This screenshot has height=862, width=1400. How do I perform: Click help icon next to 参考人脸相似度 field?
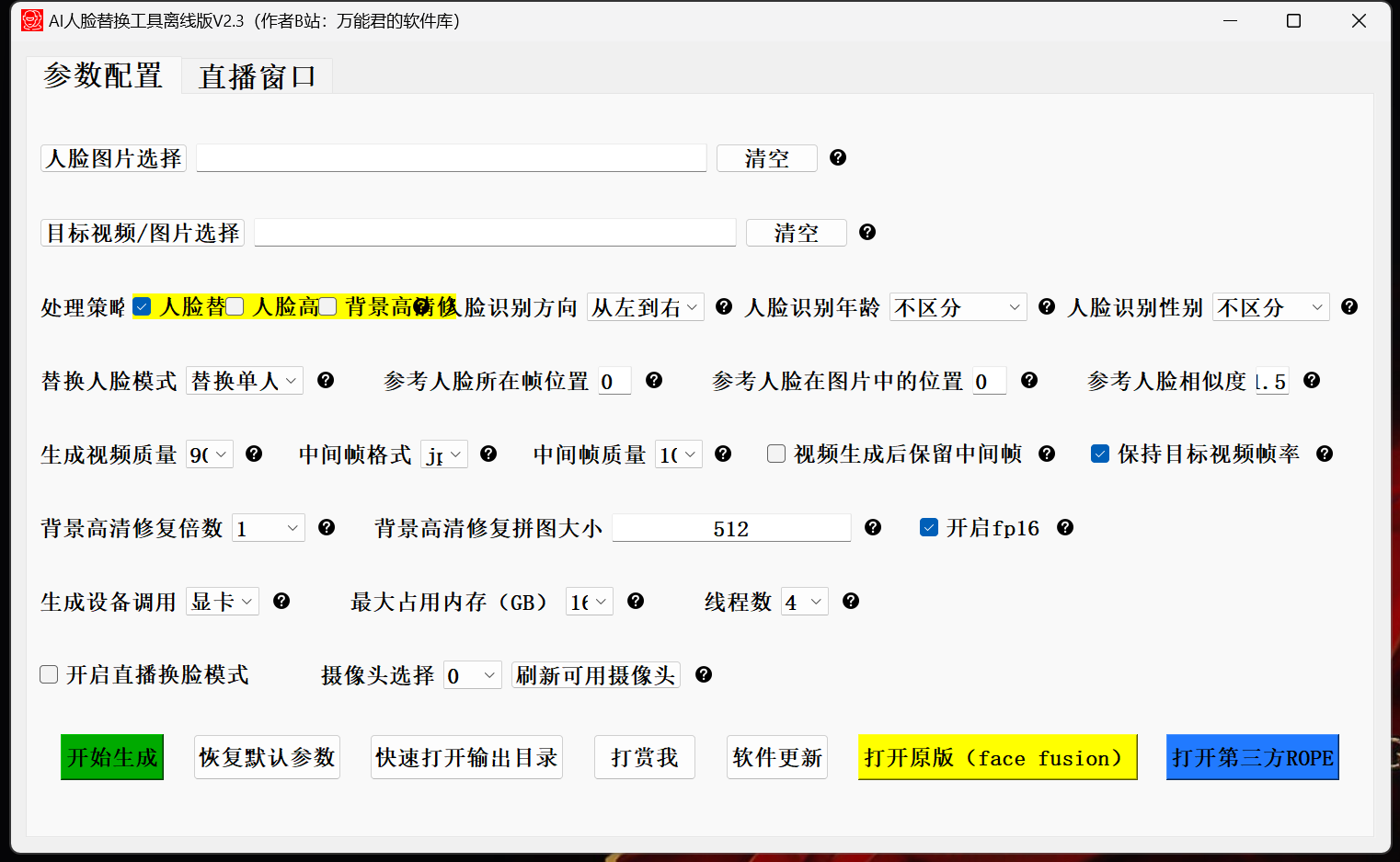click(1312, 380)
